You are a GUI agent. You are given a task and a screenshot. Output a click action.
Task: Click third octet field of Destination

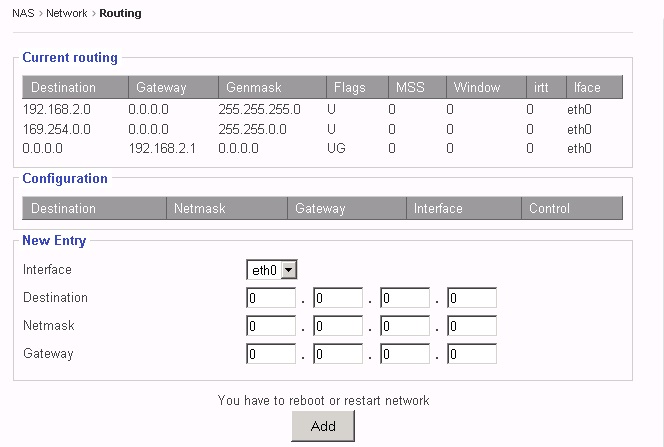coord(405,298)
